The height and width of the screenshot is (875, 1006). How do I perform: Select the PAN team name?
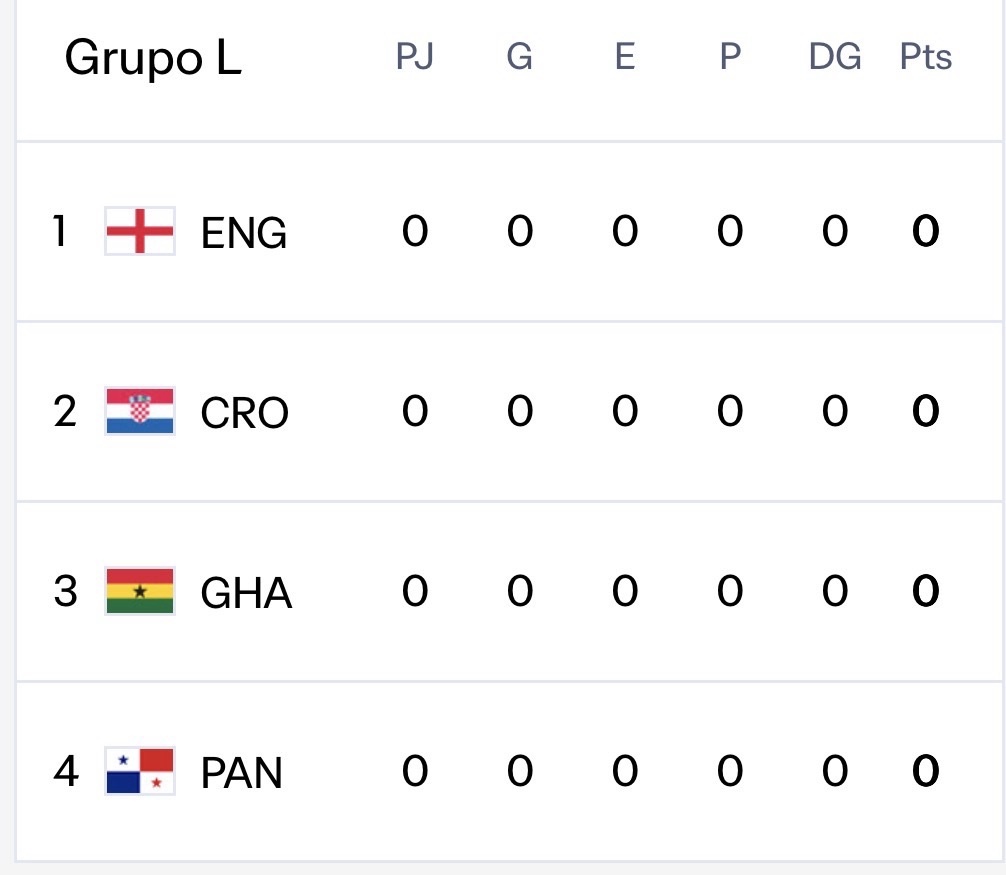point(242,773)
